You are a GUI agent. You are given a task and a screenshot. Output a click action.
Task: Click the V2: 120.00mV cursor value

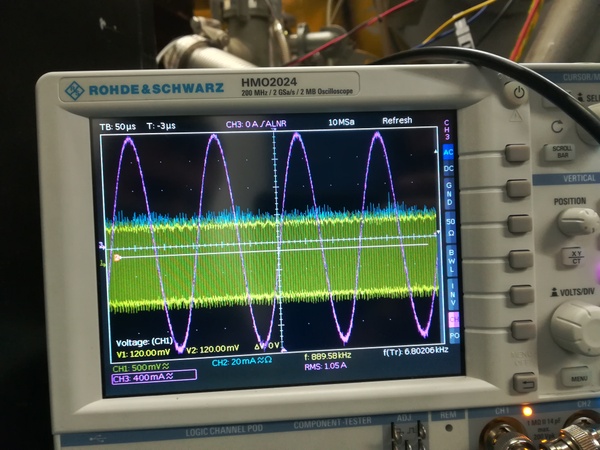click(x=212, y=349)
